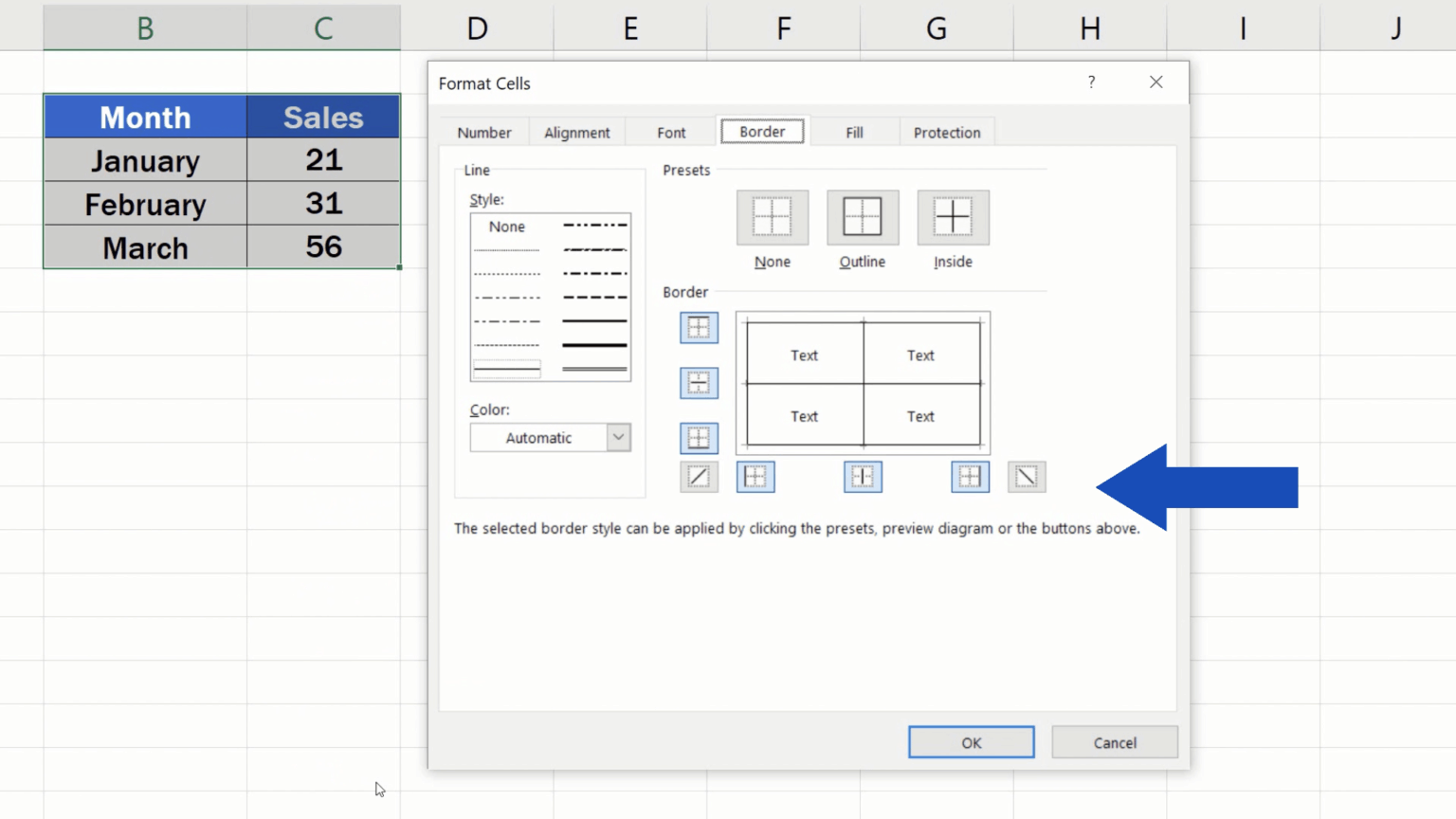Apply the Inside borders preset
The width and height of the screenshot is (1456, 819).
click(x=953, y=217)
